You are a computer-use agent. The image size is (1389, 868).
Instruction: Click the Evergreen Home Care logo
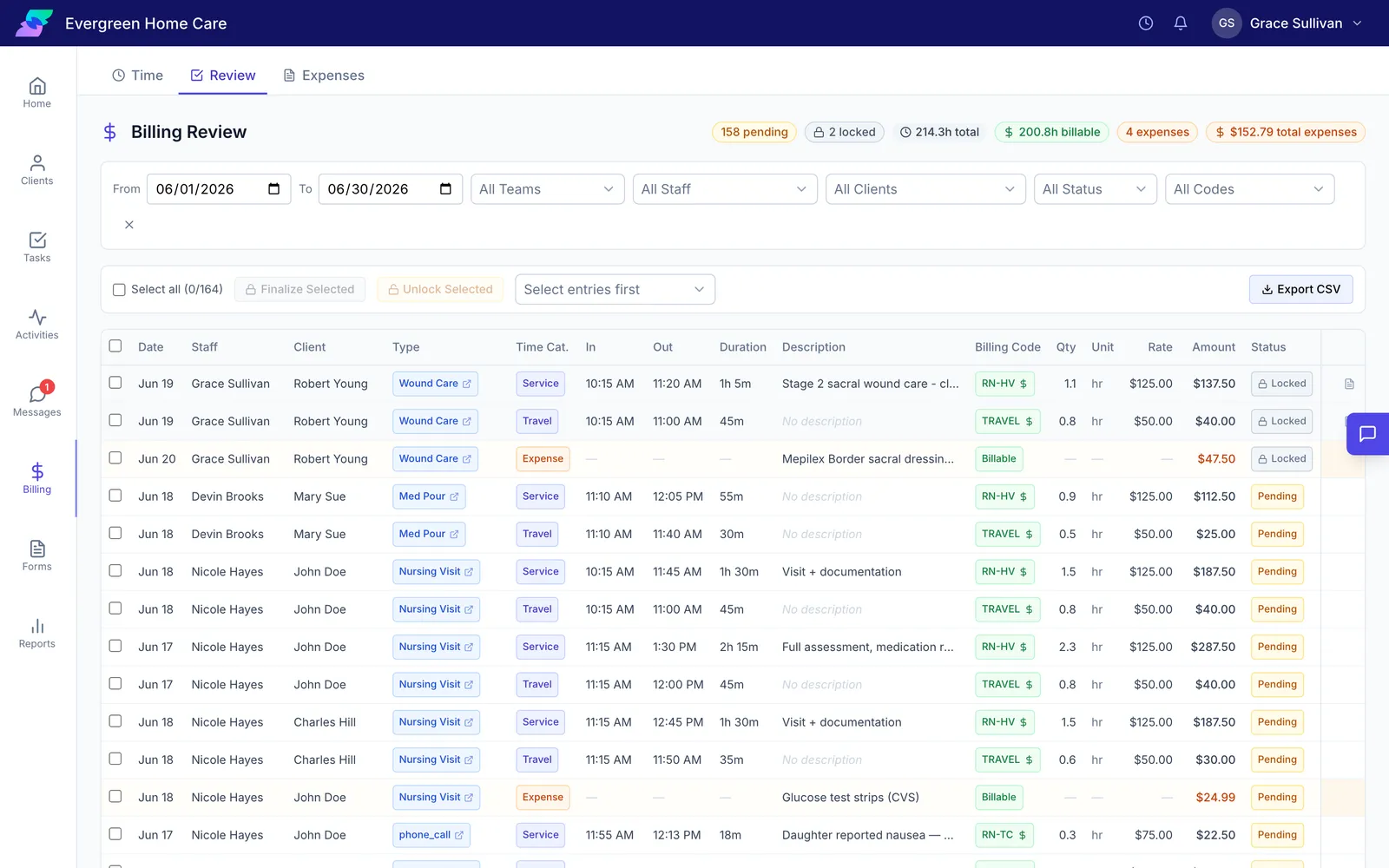[x=34, y=23]
